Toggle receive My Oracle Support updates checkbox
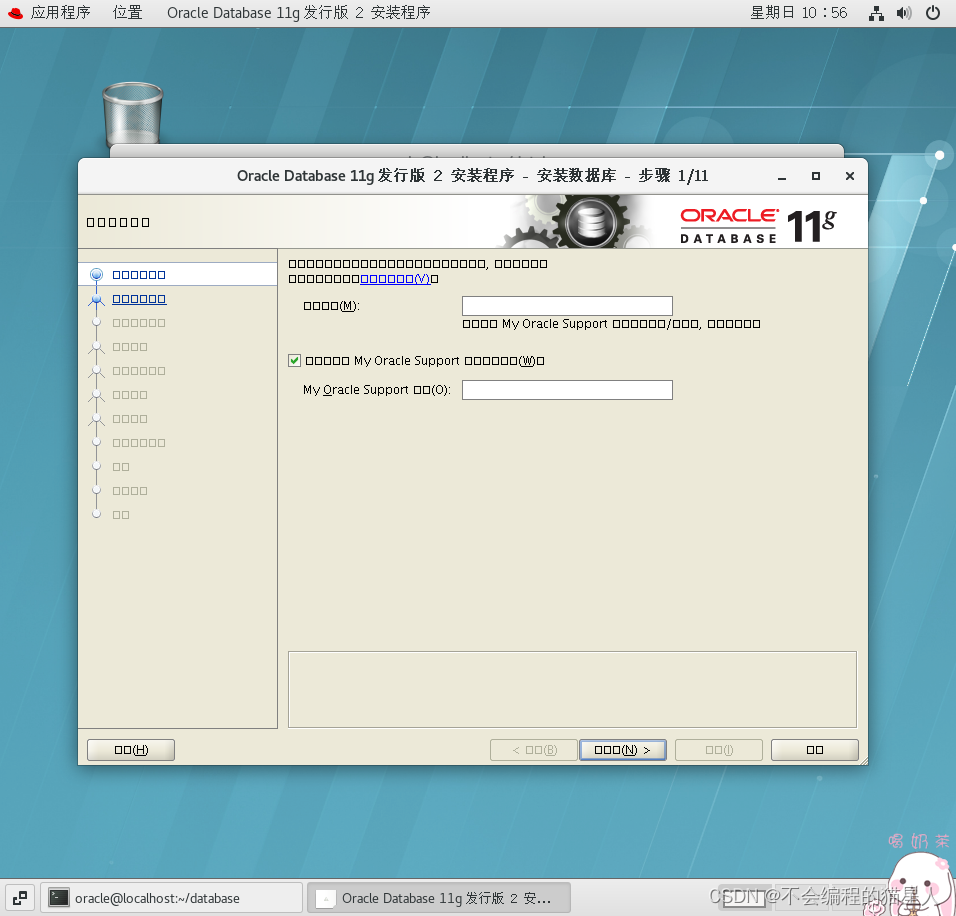956x916 pixels. click(x=294, y=360)
